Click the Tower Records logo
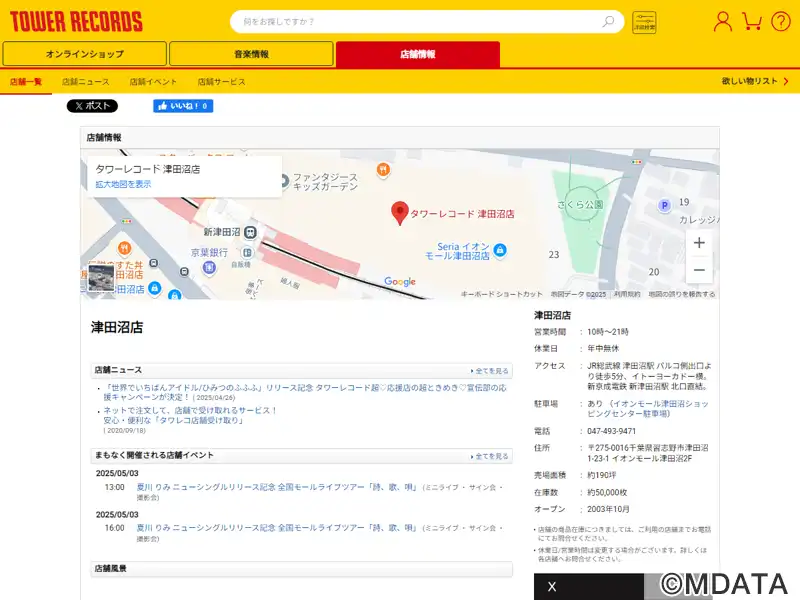800x600 pixels. pos(76,21)
